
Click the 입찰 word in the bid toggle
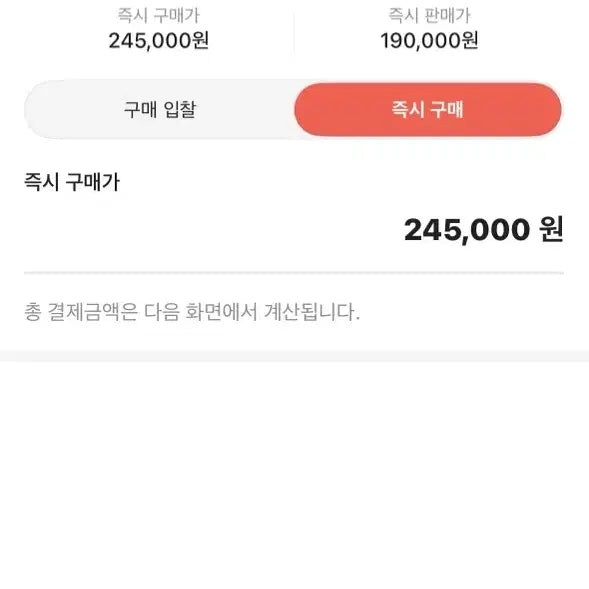(180, 109)
